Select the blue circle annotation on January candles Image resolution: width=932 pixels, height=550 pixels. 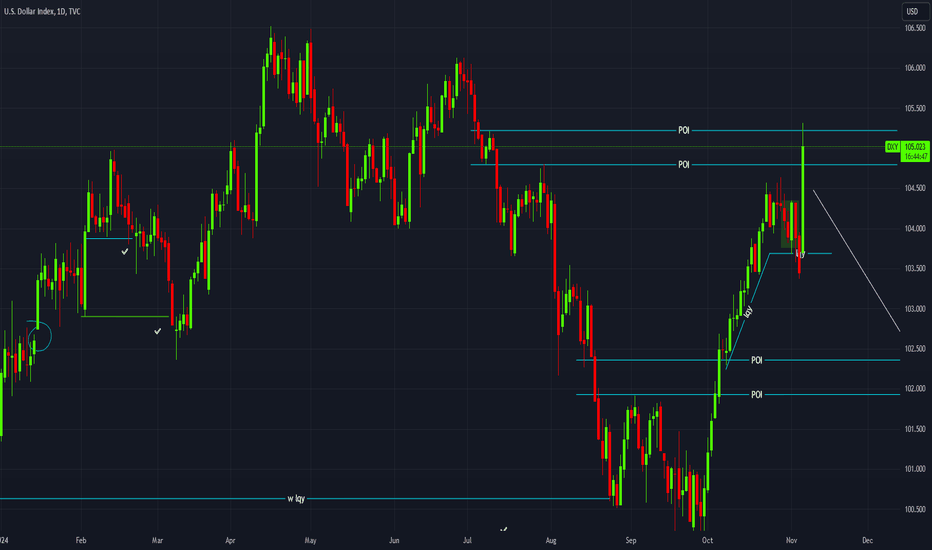click(x=40, y=336)
